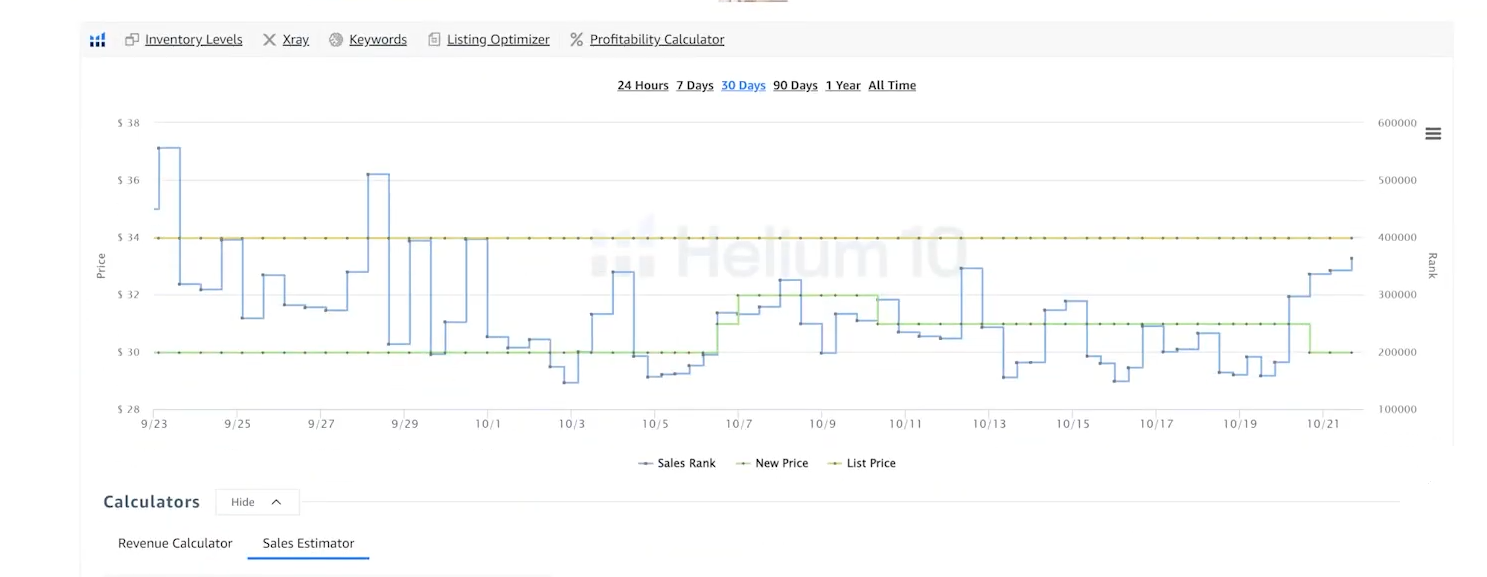Click the 10/13 date label on axis
The height and width of the screenshot is (577, 1487).
pos(989,424)
